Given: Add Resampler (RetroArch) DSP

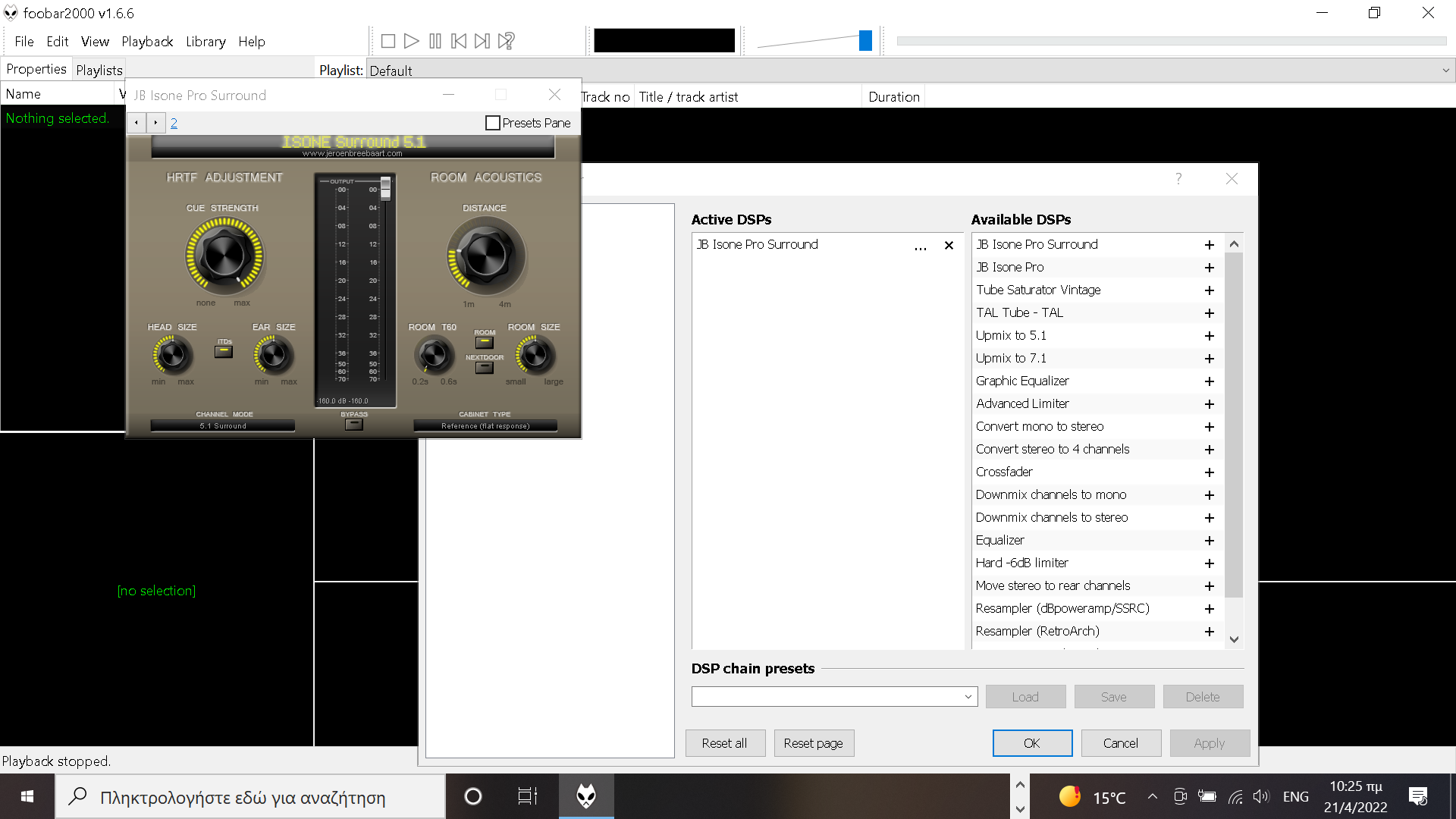Looking at the screenshot, I should [x=1210, y=632].
